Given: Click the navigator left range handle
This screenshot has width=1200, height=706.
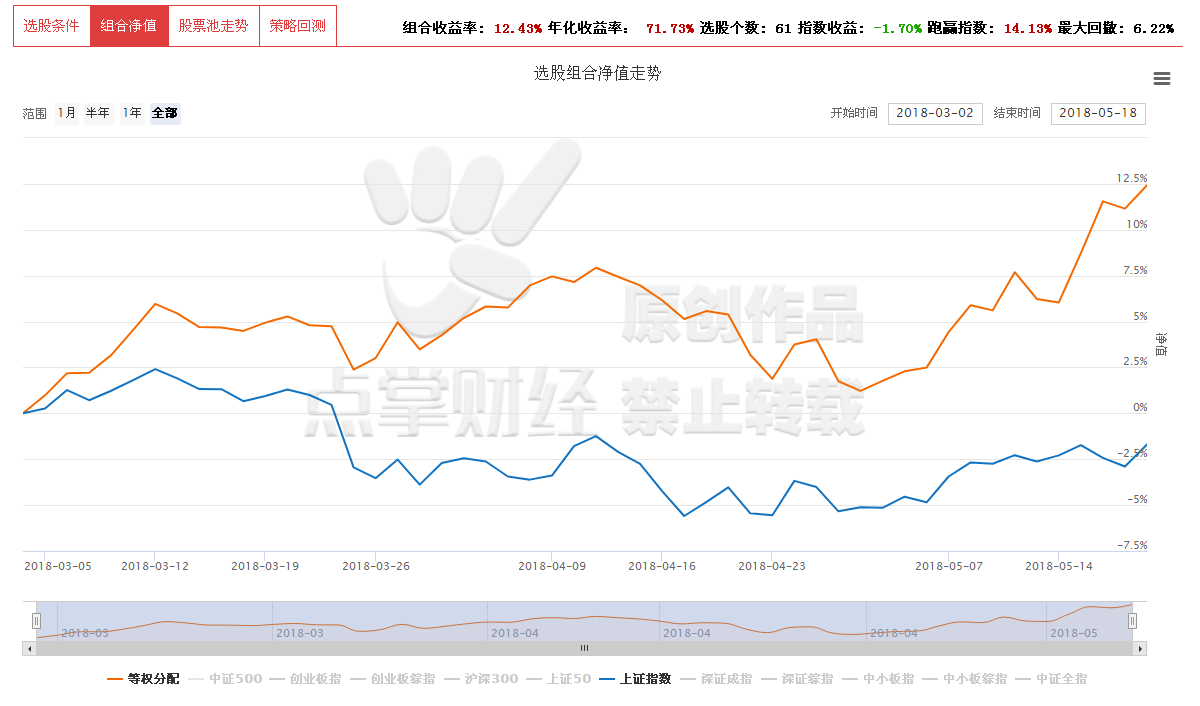Looking at the screenshot, I should click(36, 621).
